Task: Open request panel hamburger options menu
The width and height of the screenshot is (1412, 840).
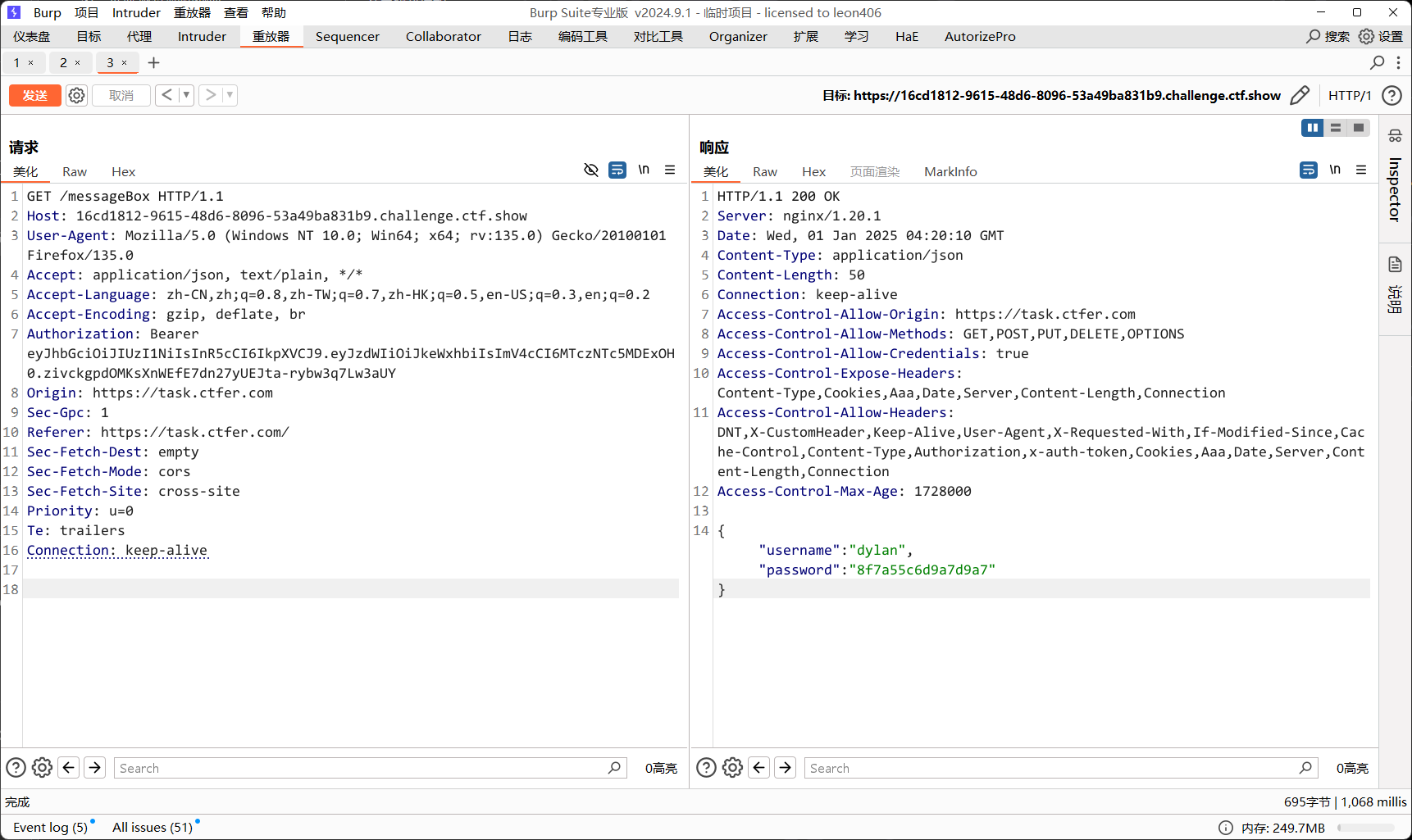Action: coord(670,170)
